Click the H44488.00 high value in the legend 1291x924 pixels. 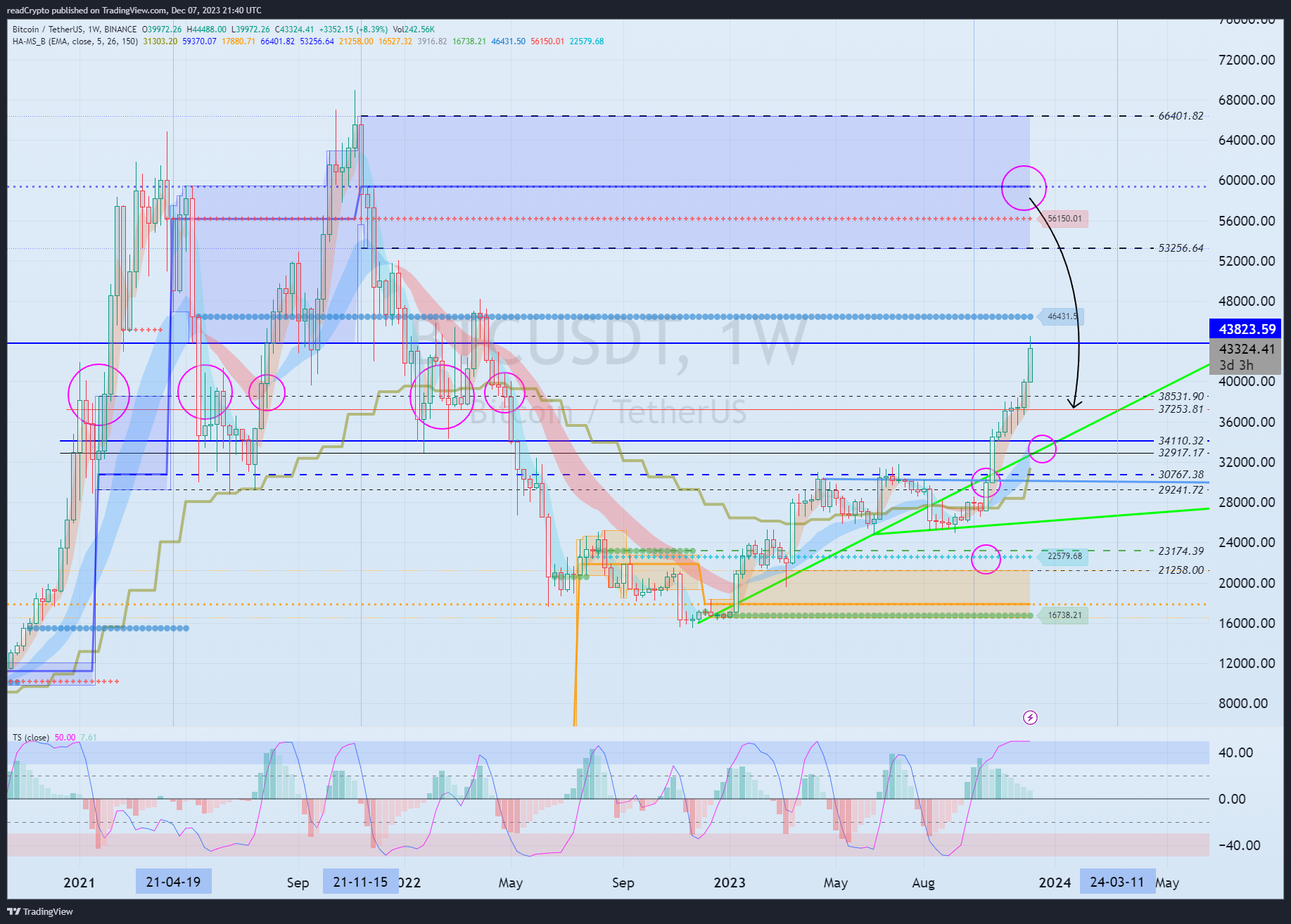(206, 30)
